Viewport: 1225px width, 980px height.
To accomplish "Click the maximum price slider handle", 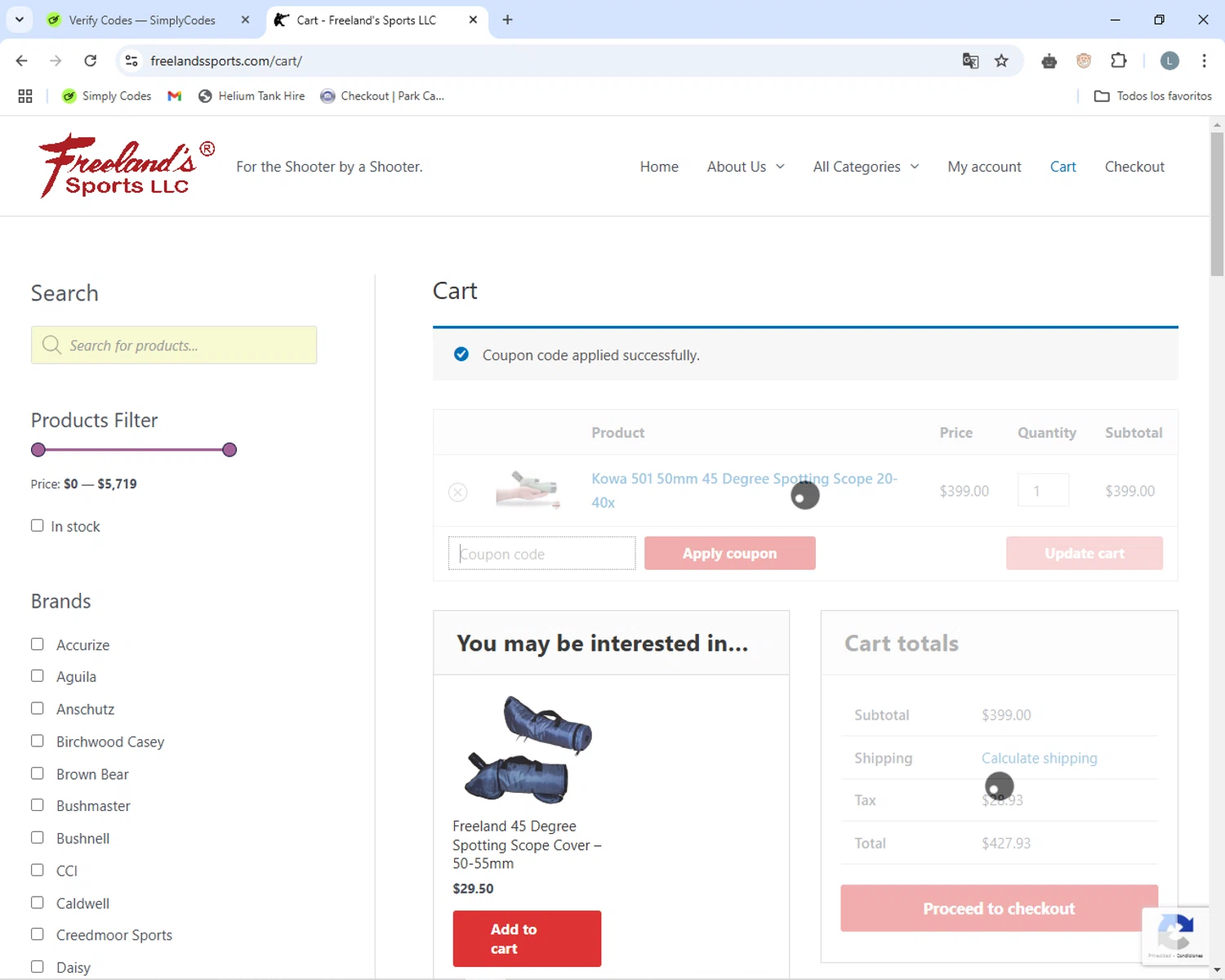I will click(229, 450).
